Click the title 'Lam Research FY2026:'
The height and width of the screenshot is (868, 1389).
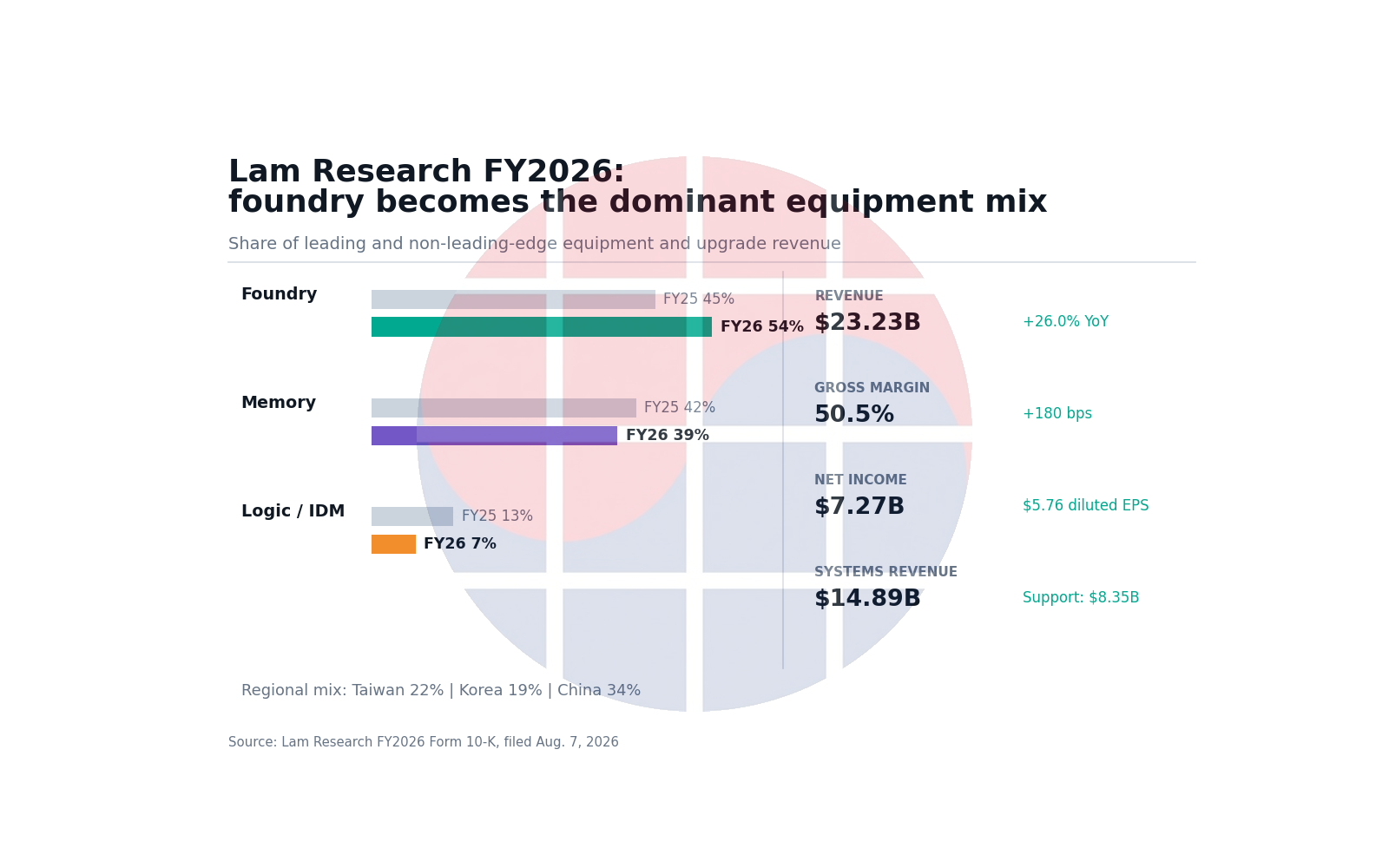tap(426, 172)
